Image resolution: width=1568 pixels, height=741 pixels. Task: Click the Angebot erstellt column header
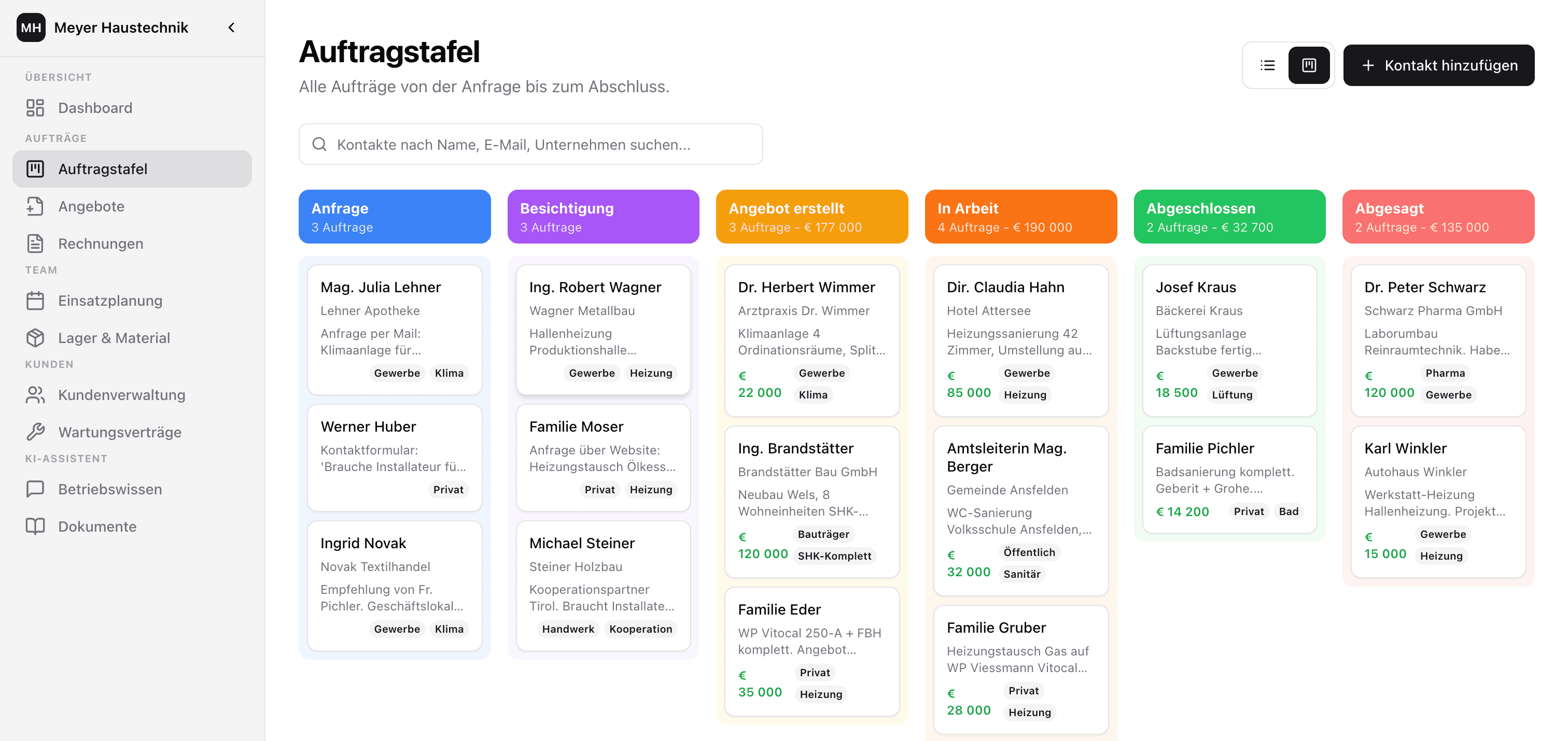tap(812, 217)
